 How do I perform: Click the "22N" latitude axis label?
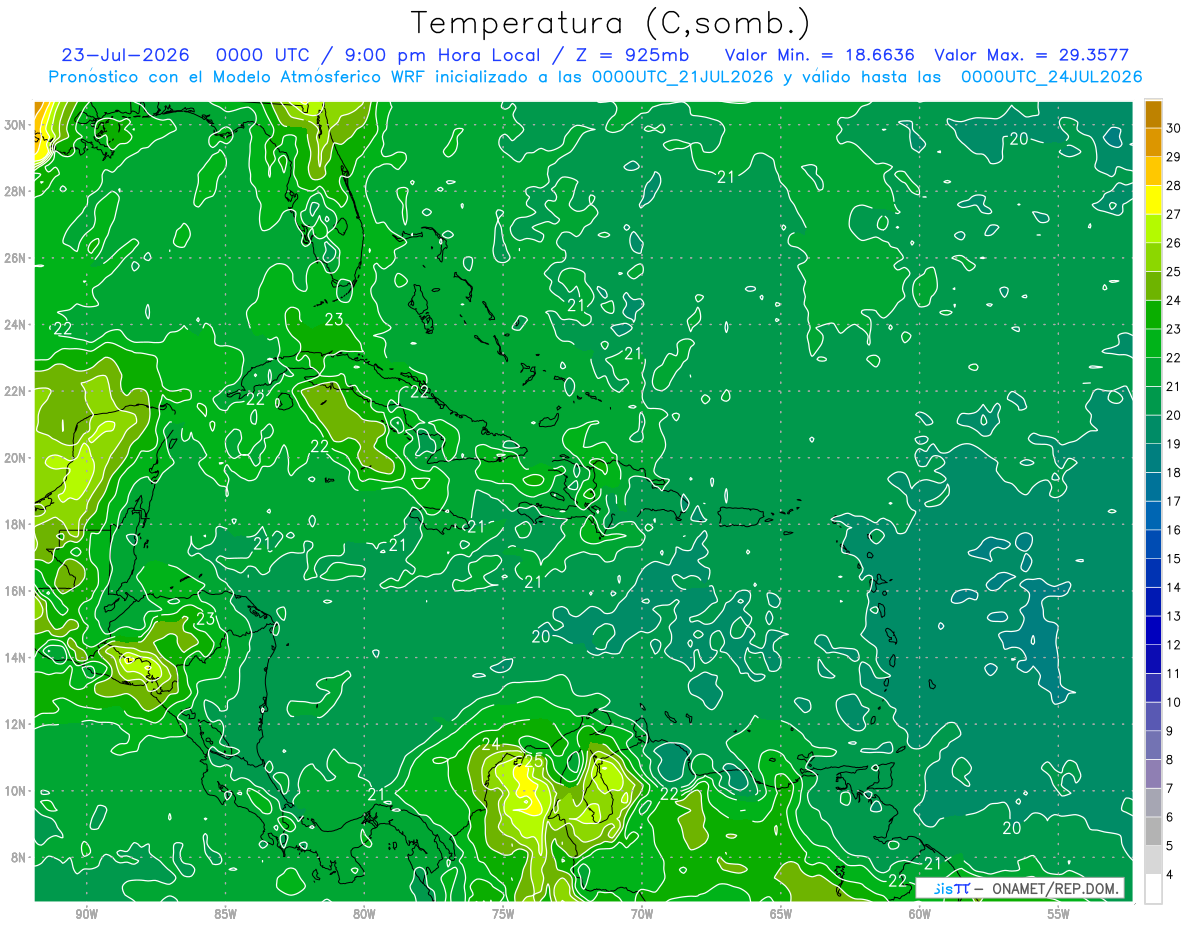15,391
